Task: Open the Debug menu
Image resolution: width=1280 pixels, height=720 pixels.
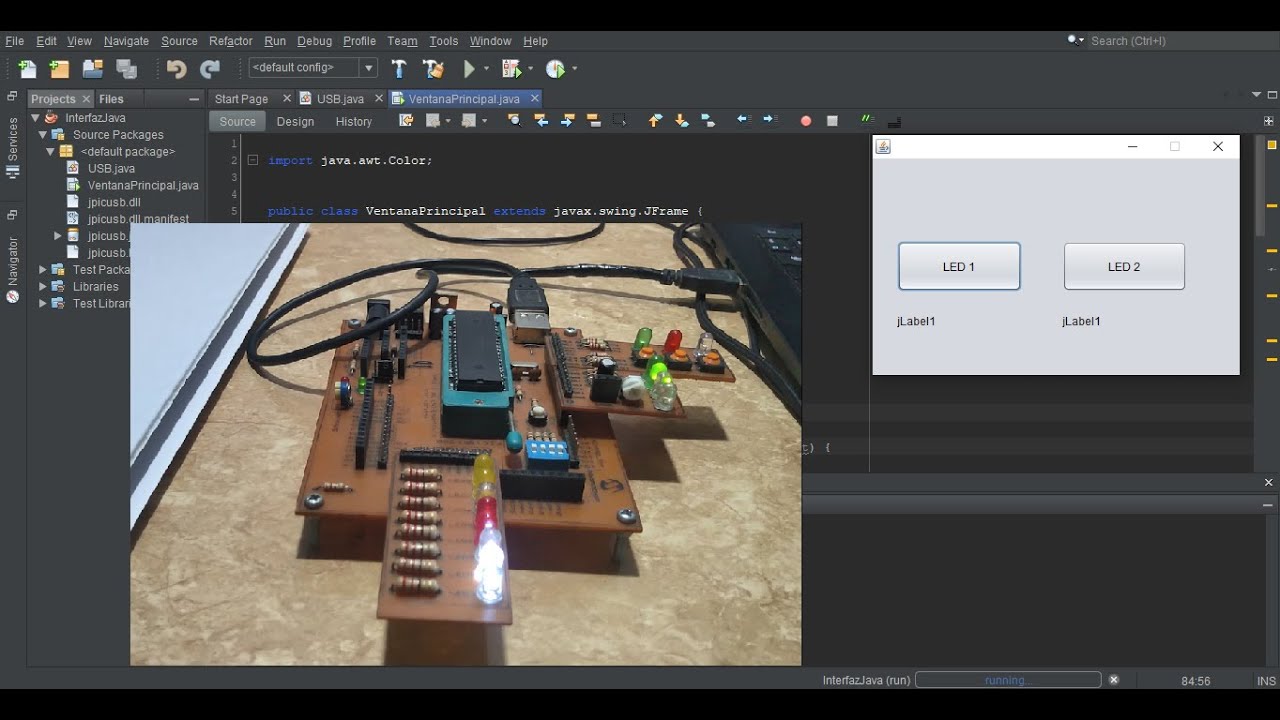Action: [314, 41]
